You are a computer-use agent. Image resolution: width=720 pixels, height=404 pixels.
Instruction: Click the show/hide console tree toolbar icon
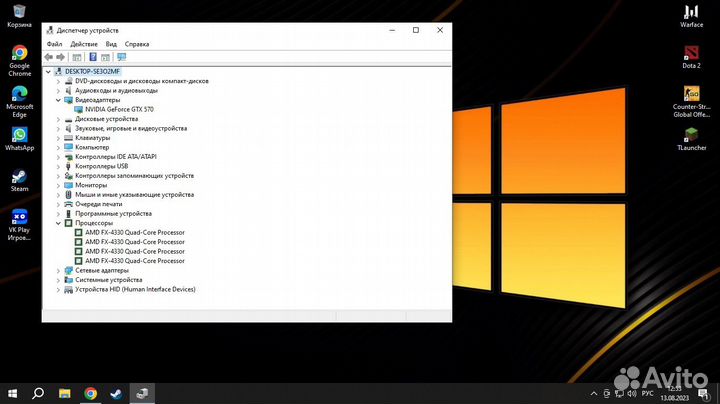point(77,57)
